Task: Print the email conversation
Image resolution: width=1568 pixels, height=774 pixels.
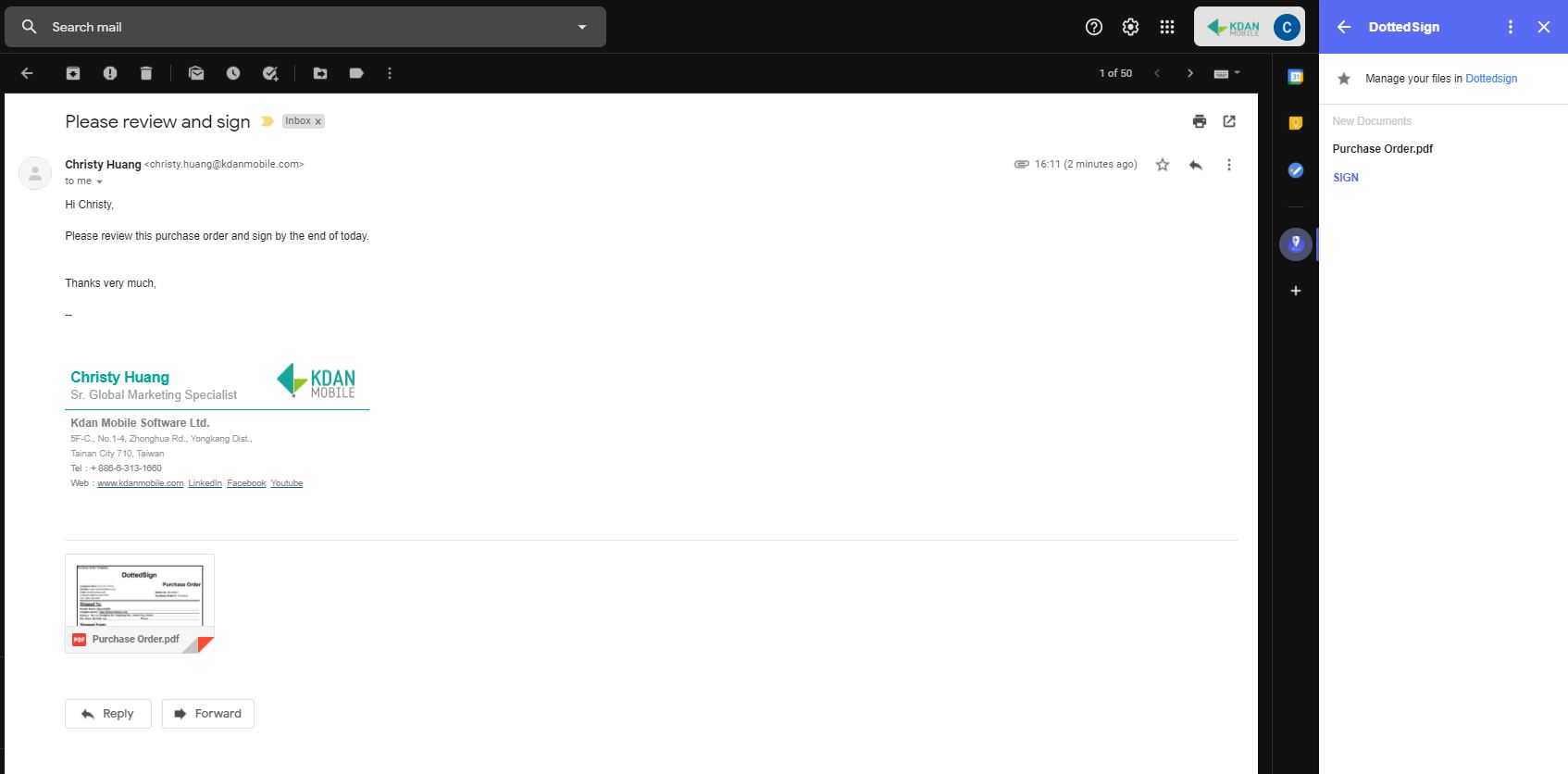Action: tap(1200, 121)
